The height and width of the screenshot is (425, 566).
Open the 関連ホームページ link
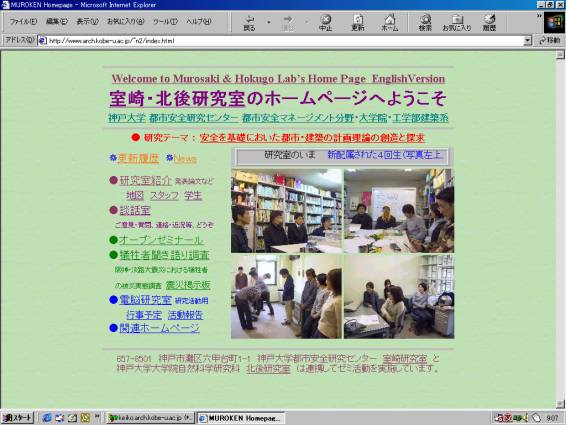159,328
